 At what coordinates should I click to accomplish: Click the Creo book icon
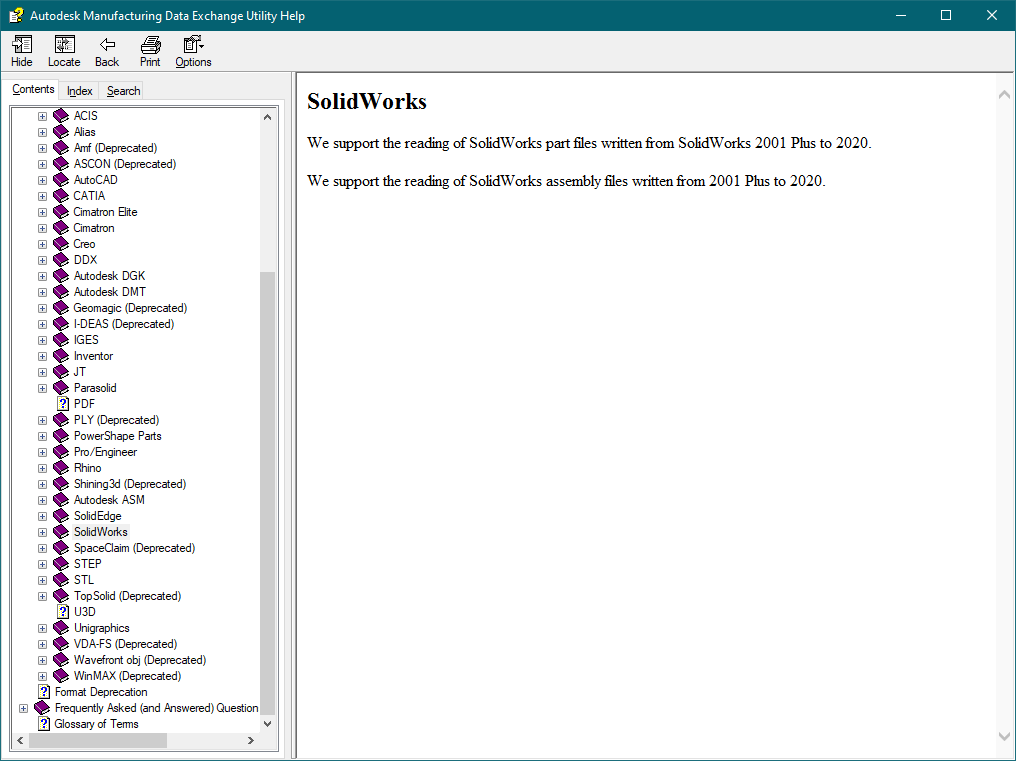(x=61, y=244)
